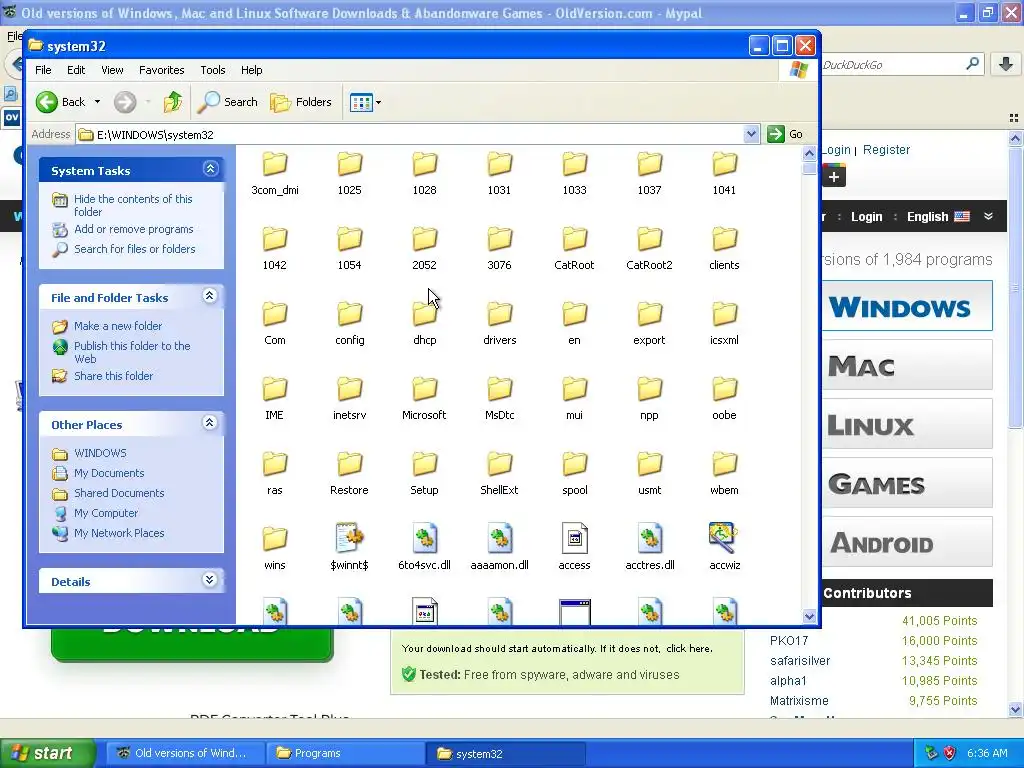1024x768 pixels.
Task: Click Hide the contents of this folder
Action: click(133, 205)
